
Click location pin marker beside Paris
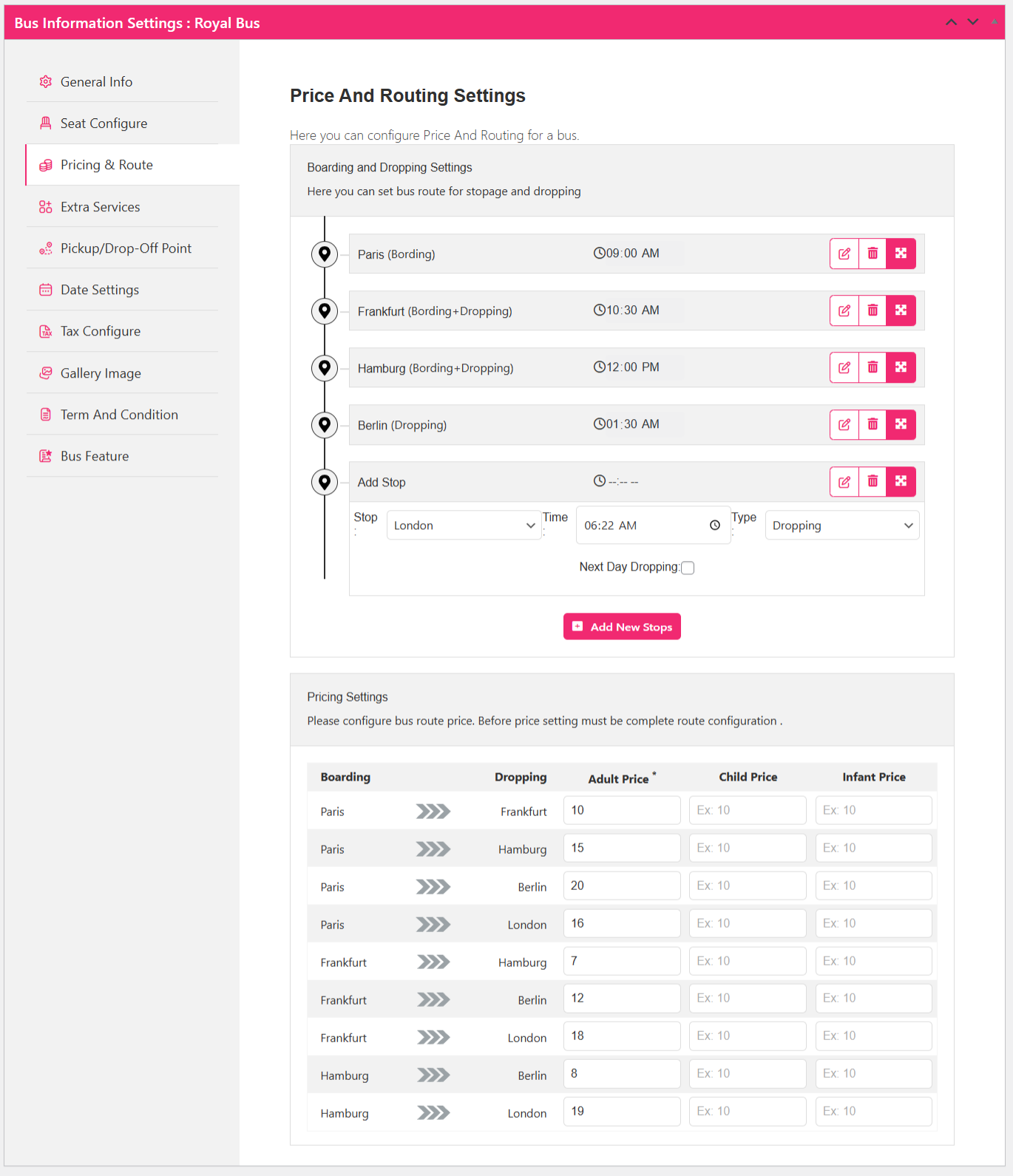tap(324, 254)
